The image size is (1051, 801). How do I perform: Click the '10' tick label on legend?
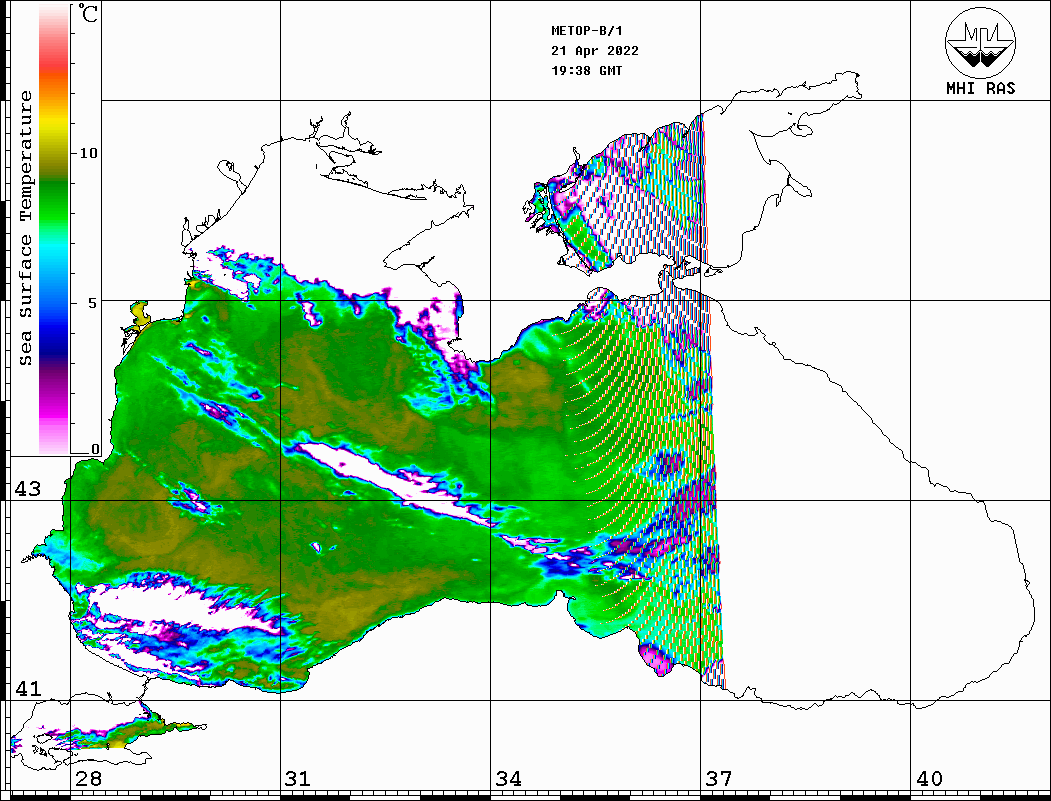88,153
